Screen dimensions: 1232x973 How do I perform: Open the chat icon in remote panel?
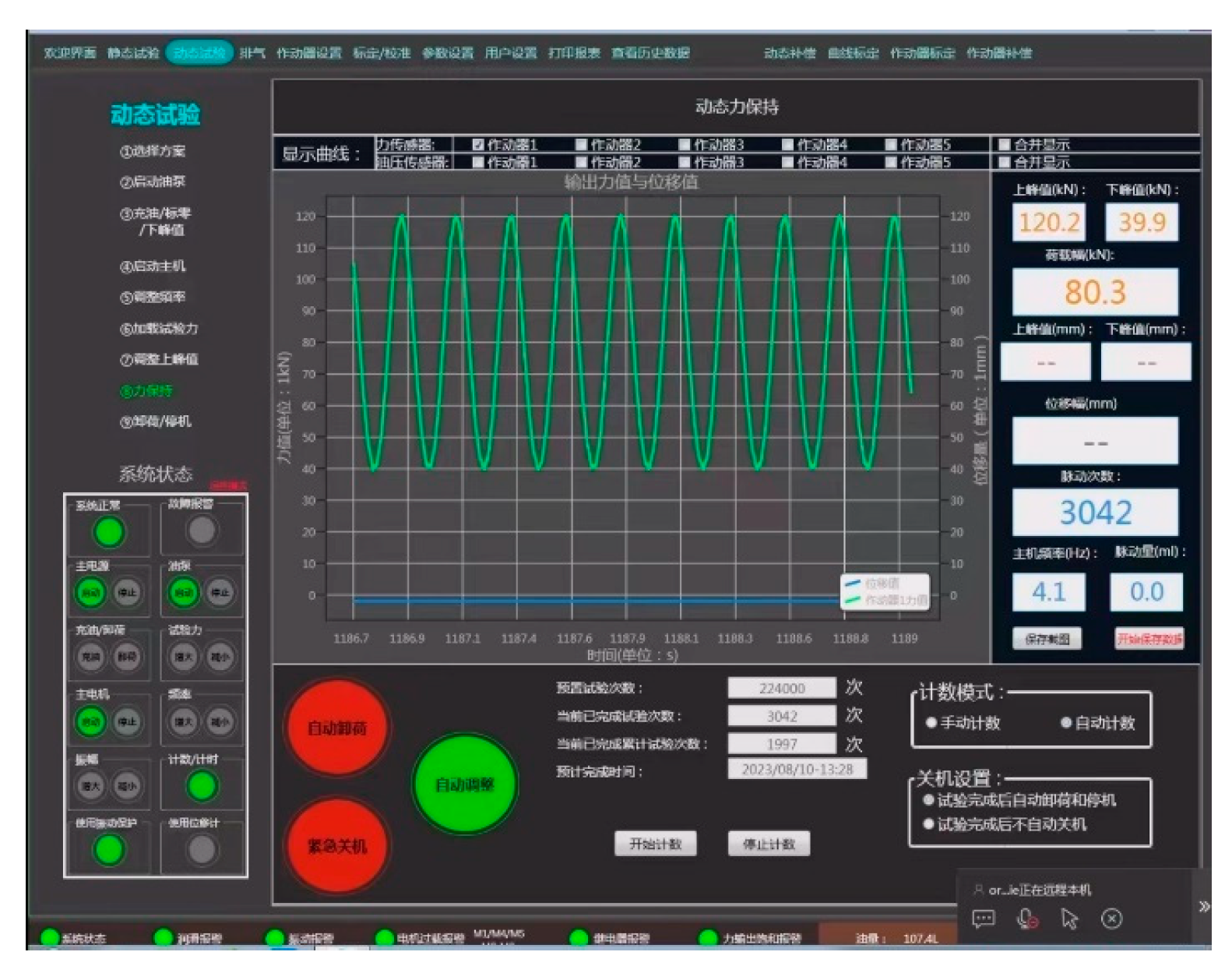[x=984, y=919]
